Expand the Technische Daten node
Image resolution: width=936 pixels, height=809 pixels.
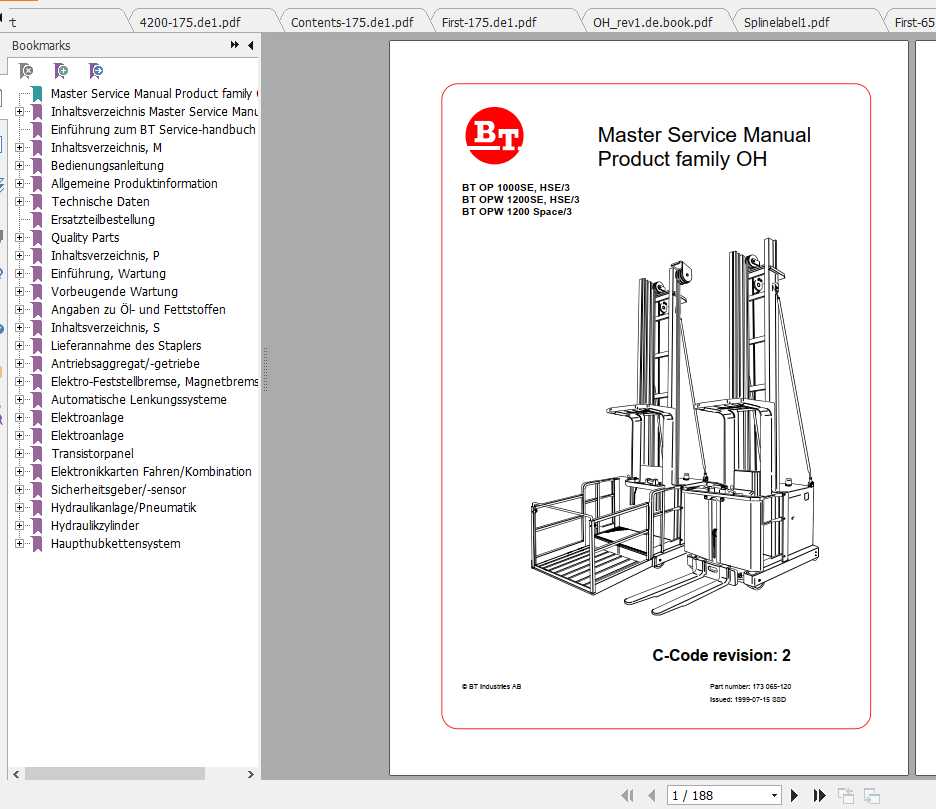coord(19,202)
